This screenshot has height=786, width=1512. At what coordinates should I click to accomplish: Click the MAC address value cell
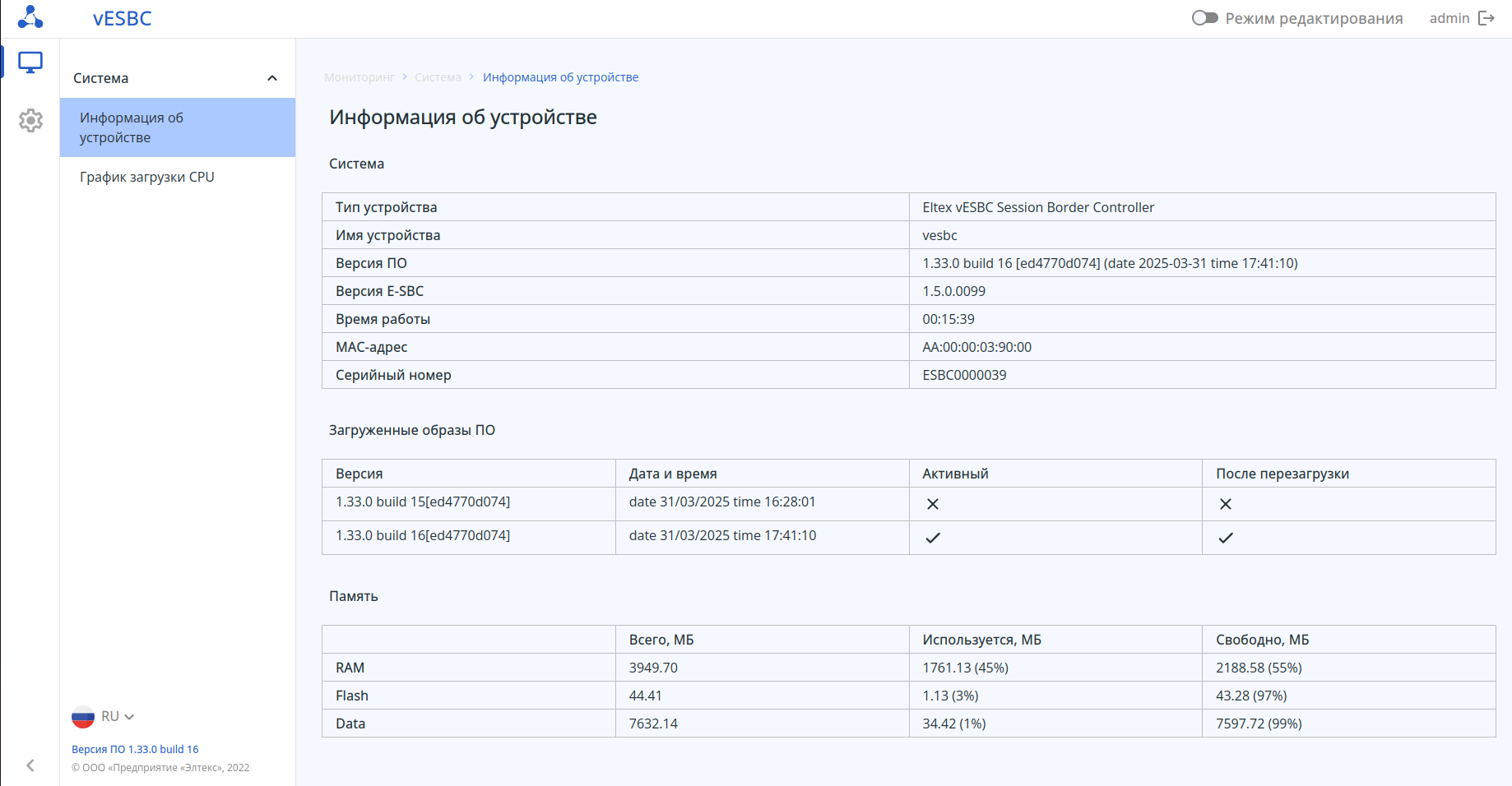[976, 347]
